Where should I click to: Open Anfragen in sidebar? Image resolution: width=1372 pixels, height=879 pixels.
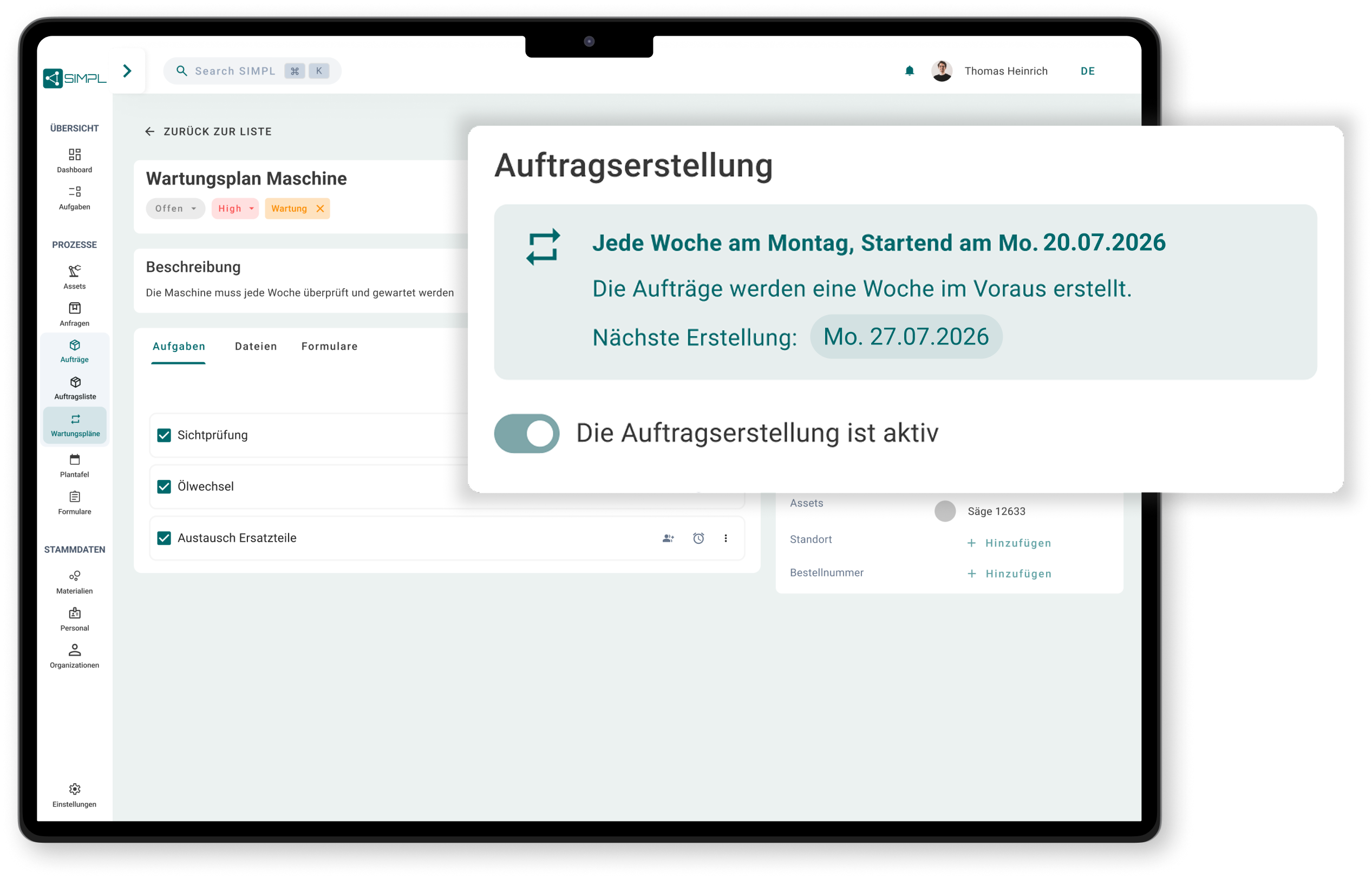coord(74,315)
